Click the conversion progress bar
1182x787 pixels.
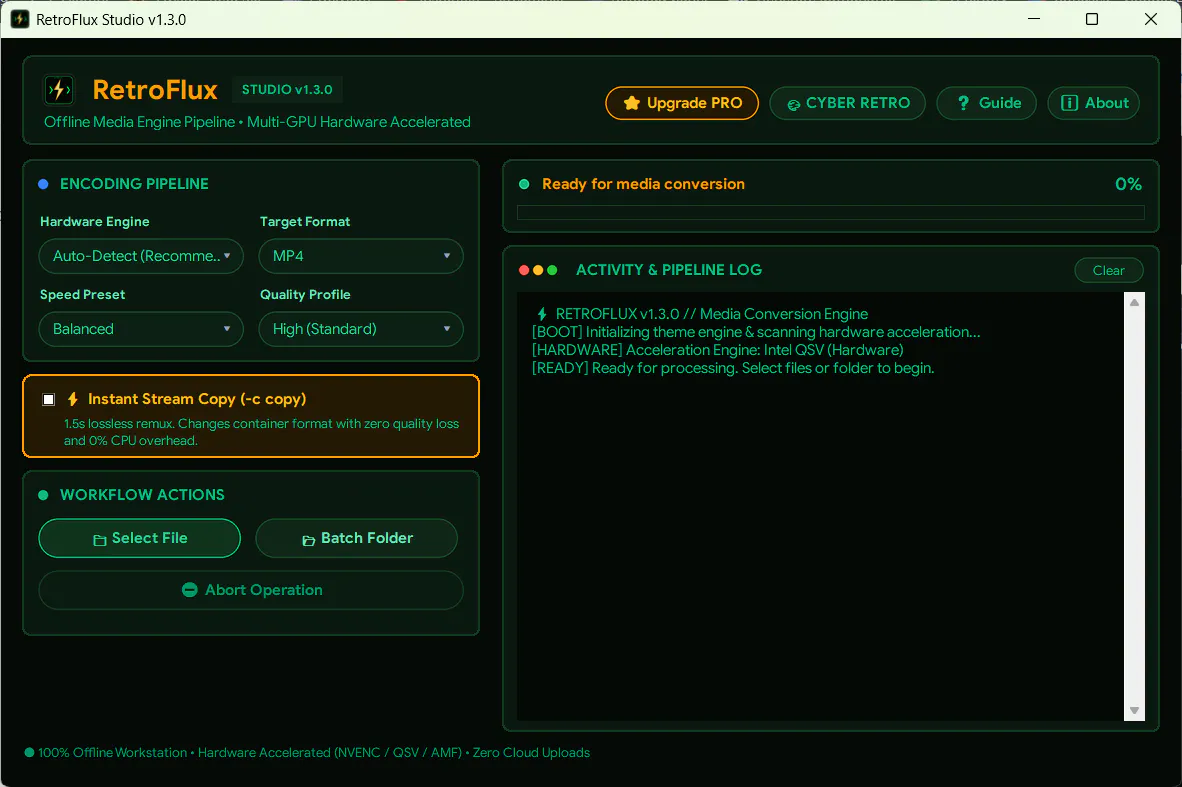pos(831,213)
